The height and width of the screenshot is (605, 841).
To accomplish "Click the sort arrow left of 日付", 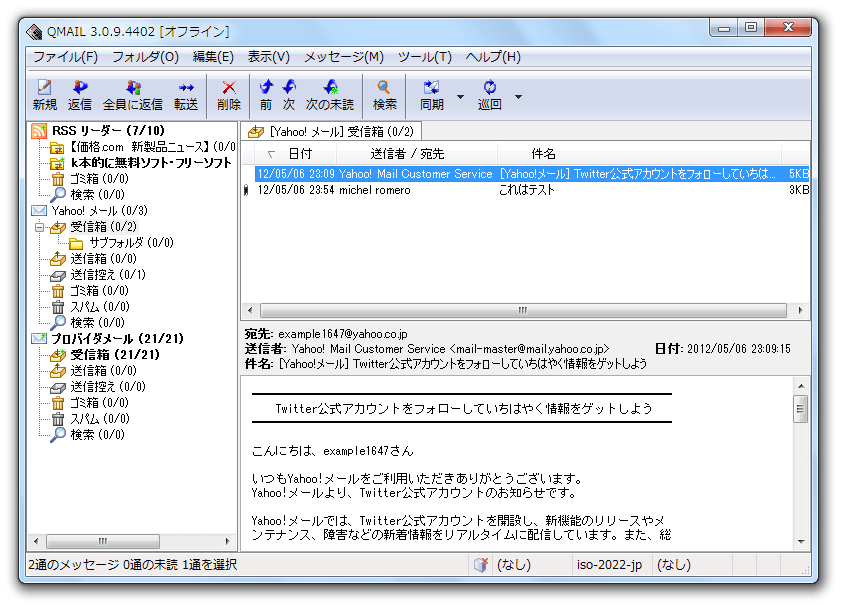I will (x=271, y=154).
